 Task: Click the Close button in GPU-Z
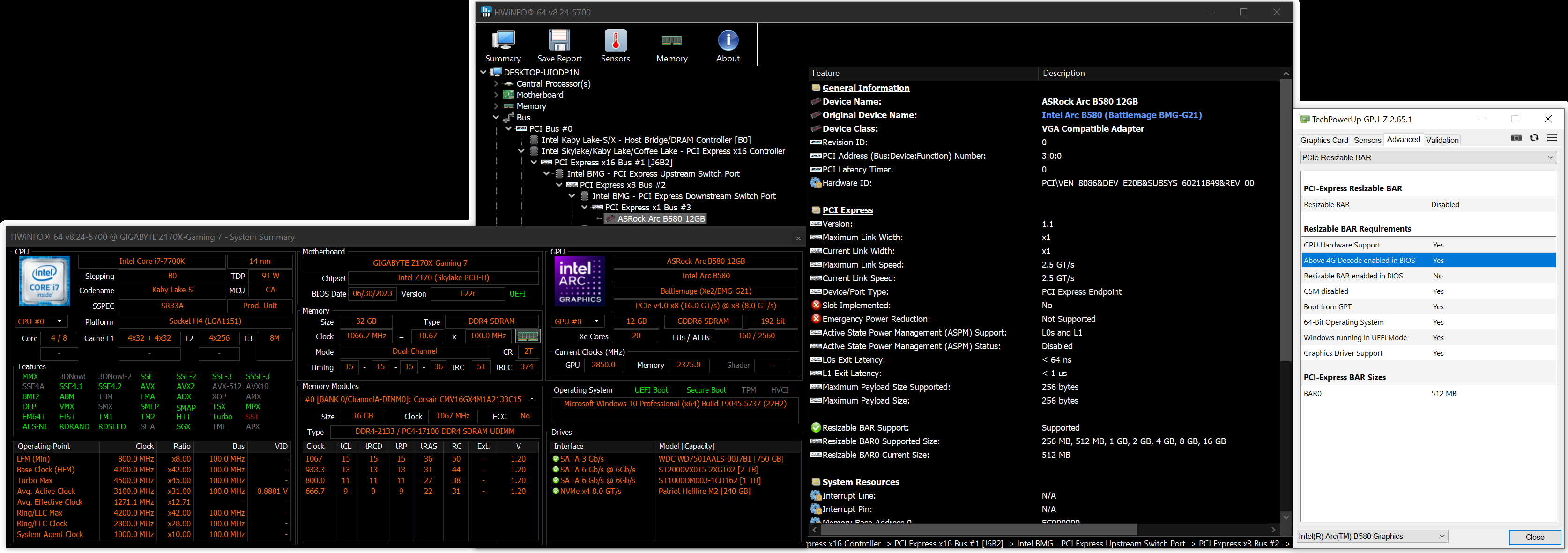point(1535,537)
